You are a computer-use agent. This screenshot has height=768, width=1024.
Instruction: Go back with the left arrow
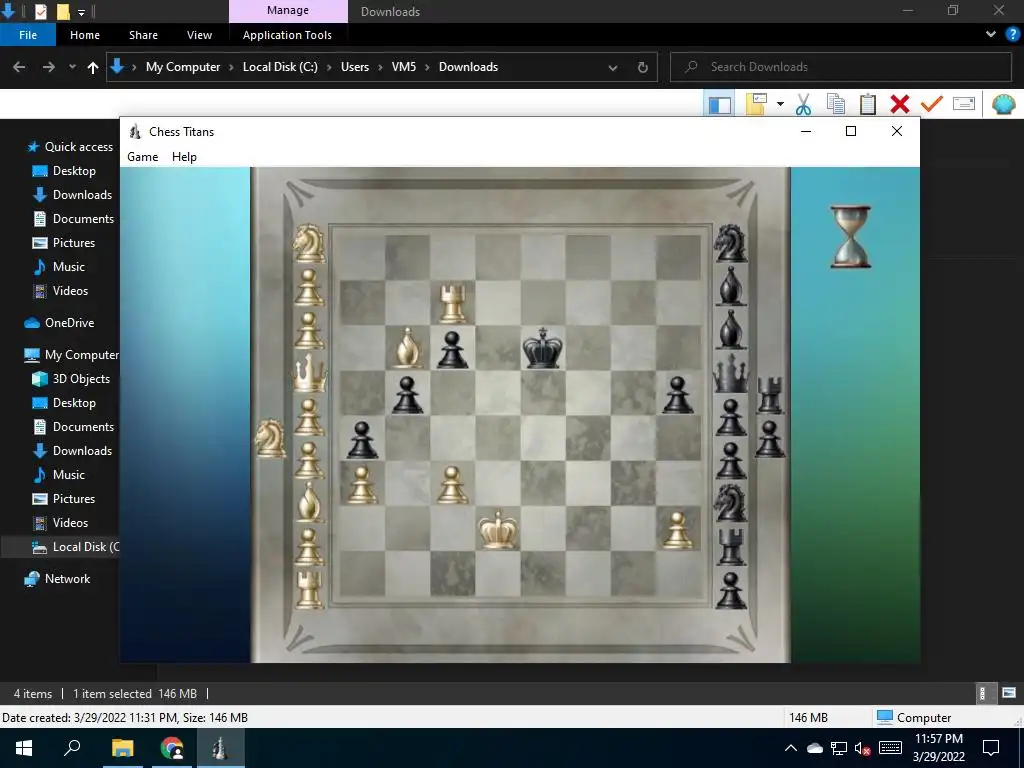point(19,67)
